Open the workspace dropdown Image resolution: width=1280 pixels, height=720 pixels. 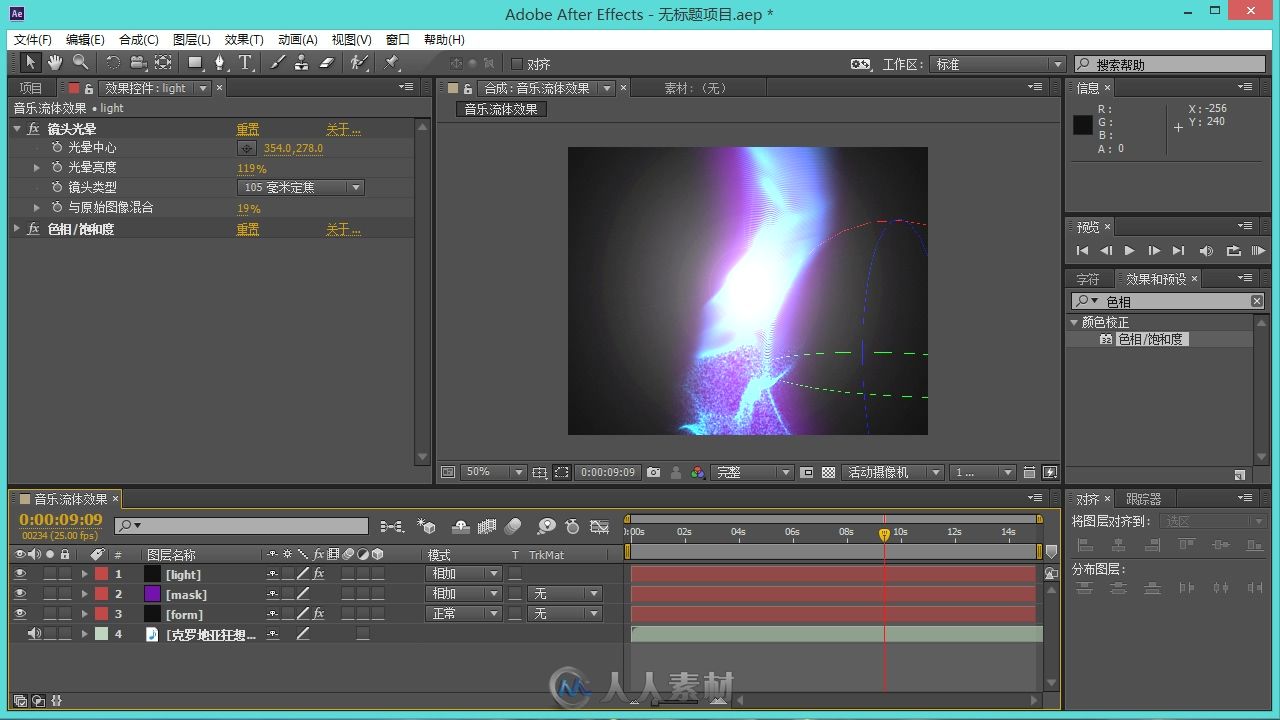coord(997,64)
